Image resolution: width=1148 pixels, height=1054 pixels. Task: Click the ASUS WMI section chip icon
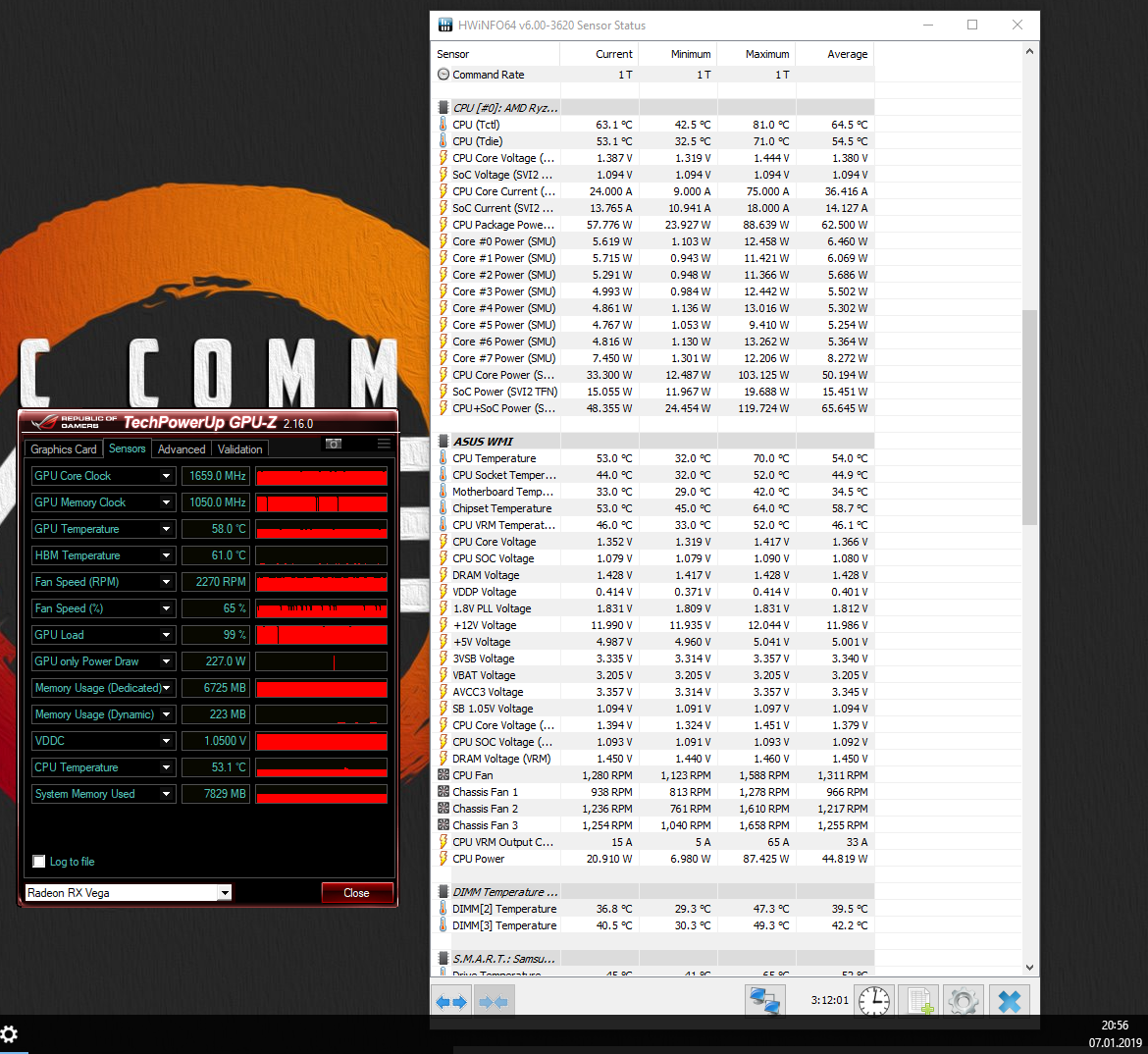[443, 441]
